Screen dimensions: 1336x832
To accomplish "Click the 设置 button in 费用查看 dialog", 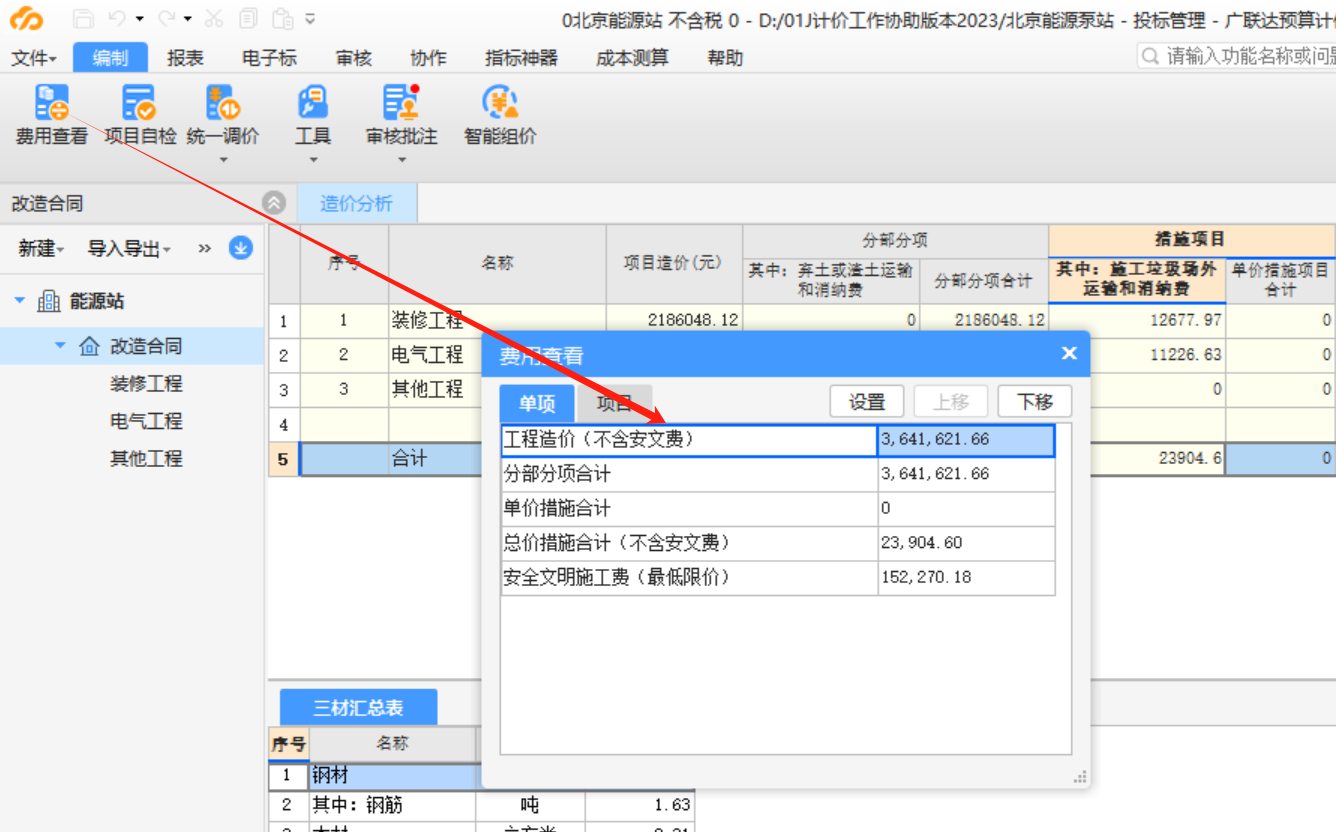I will (x=867, y=402).
